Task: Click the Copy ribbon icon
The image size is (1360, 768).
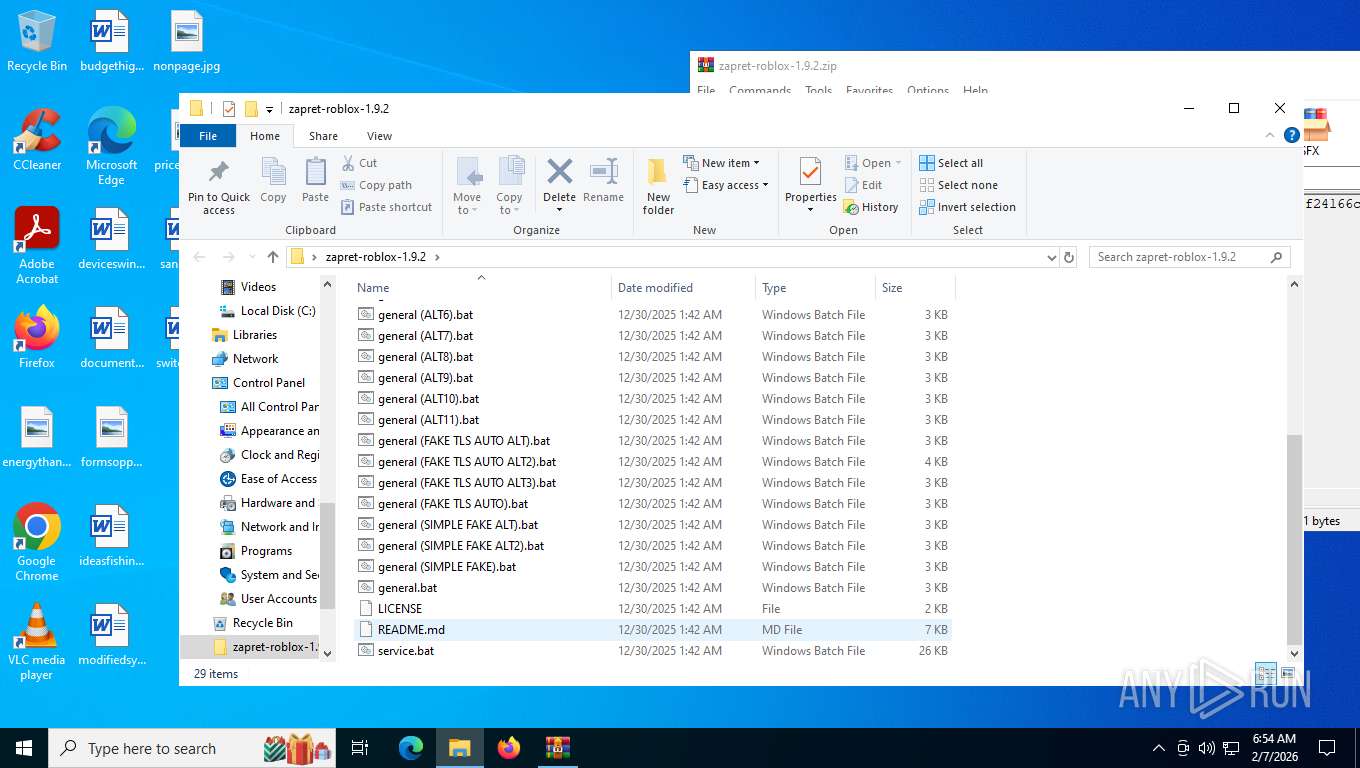Action: tap(273, 172)
